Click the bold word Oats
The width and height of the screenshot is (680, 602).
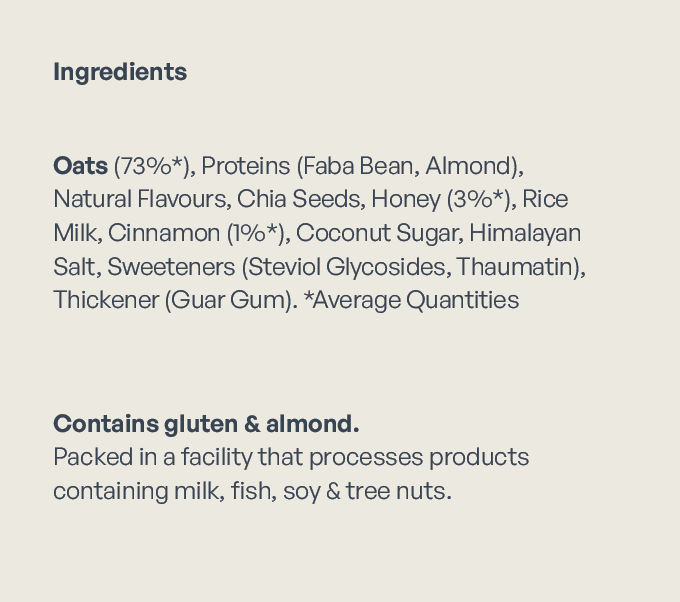tap(80, 165)
